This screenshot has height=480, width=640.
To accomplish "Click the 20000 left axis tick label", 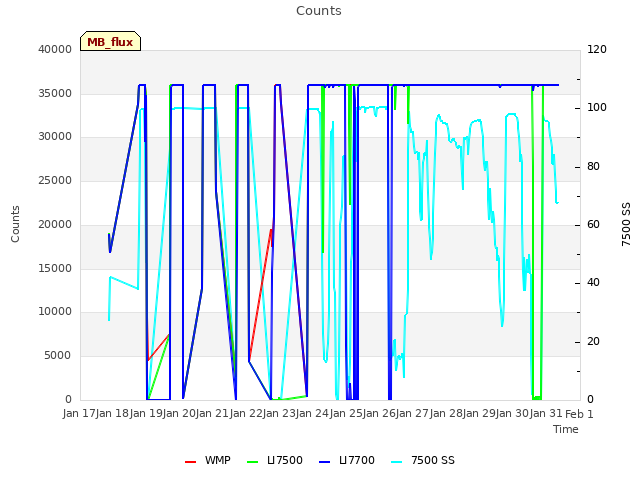I will point(55,224).
